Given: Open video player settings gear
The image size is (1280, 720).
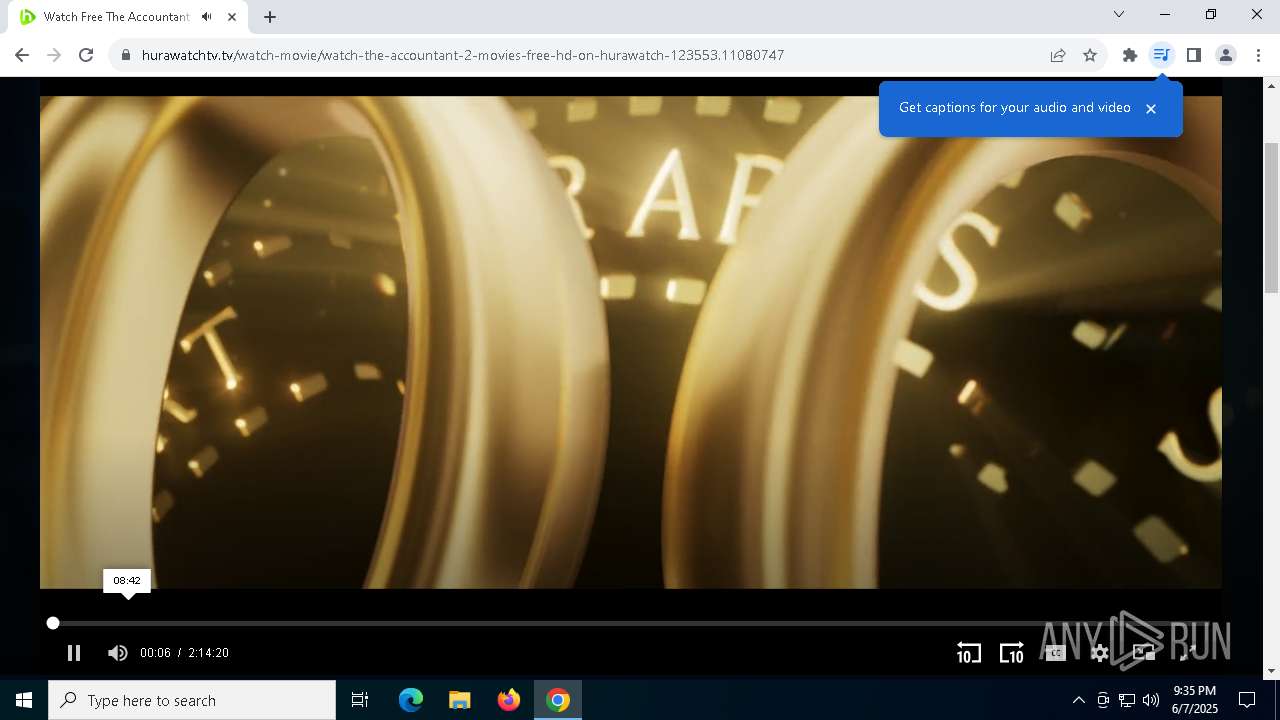Looking at the screenshot, I should (x=1100, y=653).
